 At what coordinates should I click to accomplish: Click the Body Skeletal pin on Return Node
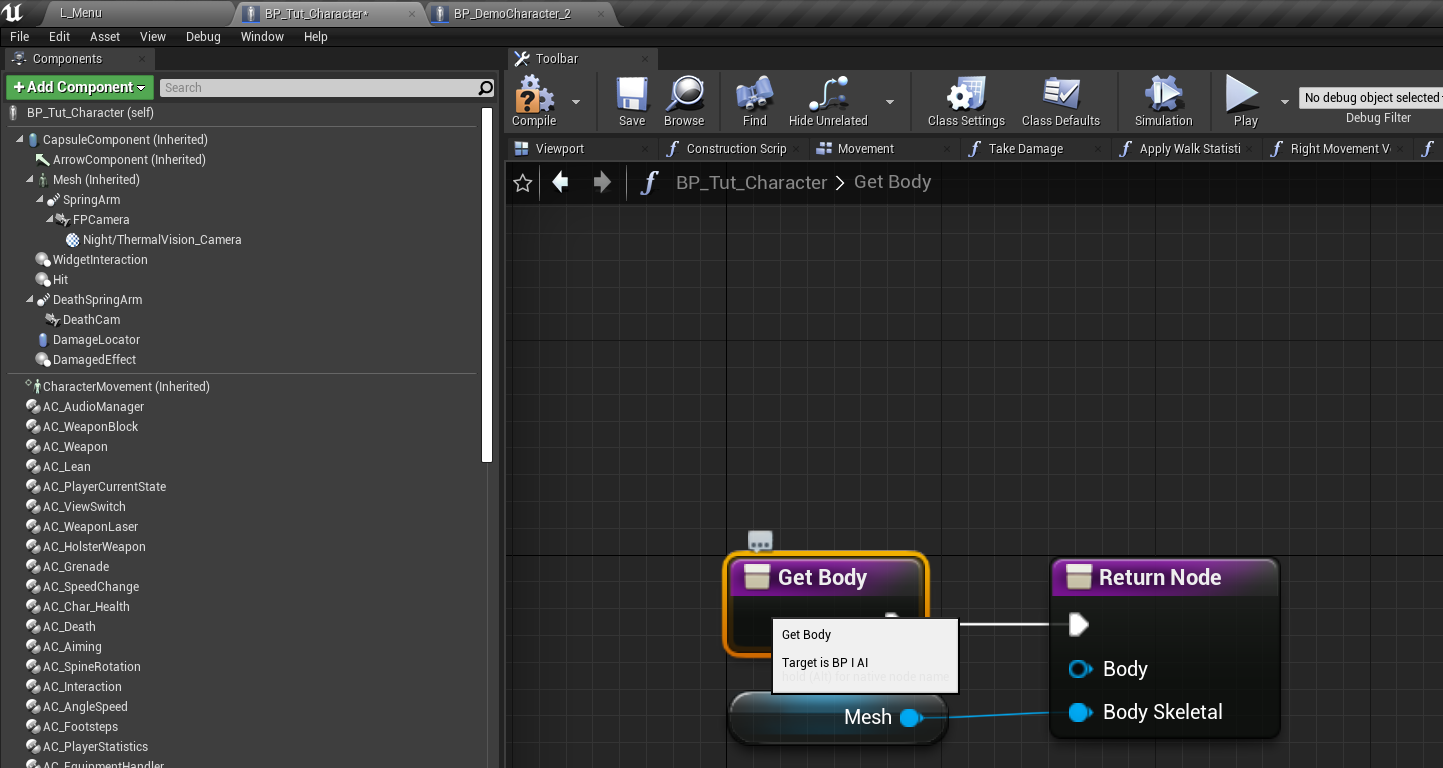(1080, 712)
